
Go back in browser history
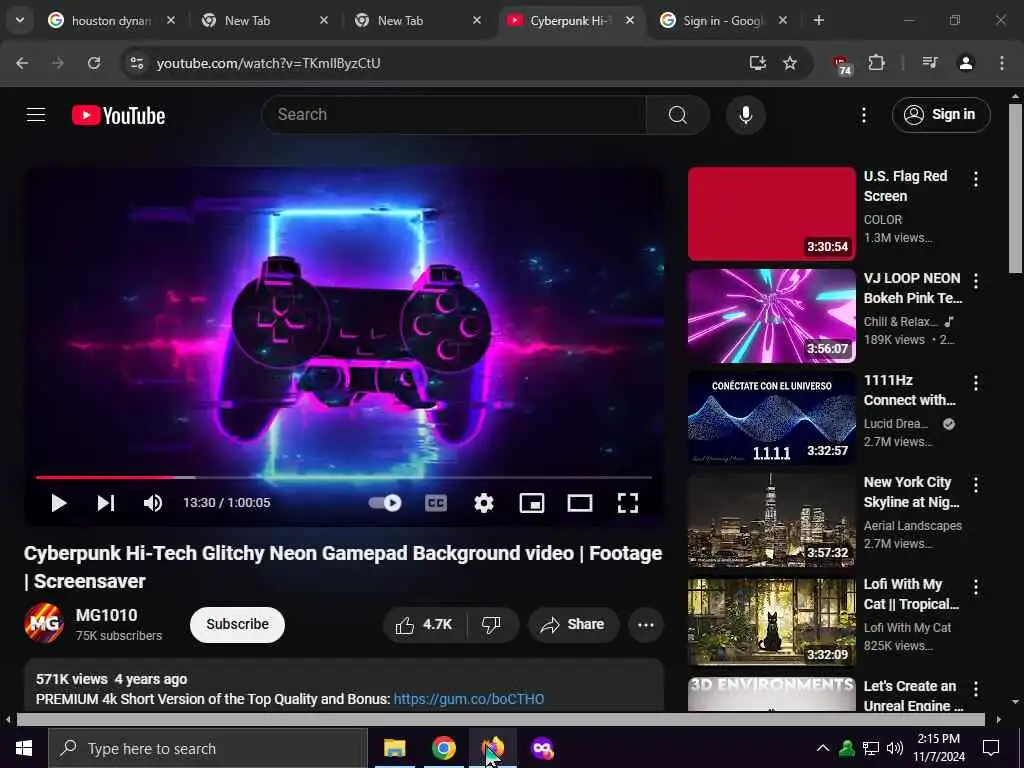(22, 63)
